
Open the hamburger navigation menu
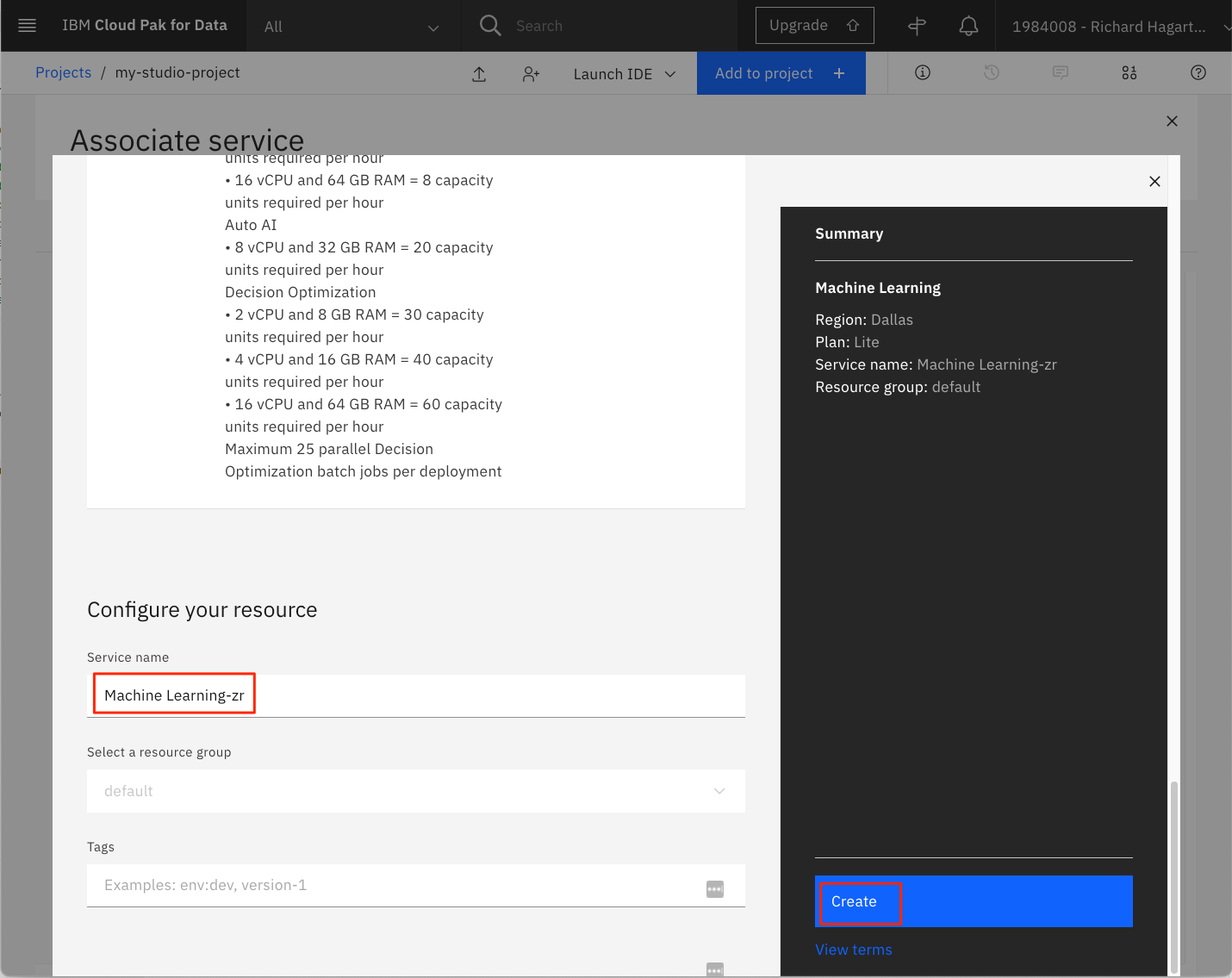click(x=27, y=26)
